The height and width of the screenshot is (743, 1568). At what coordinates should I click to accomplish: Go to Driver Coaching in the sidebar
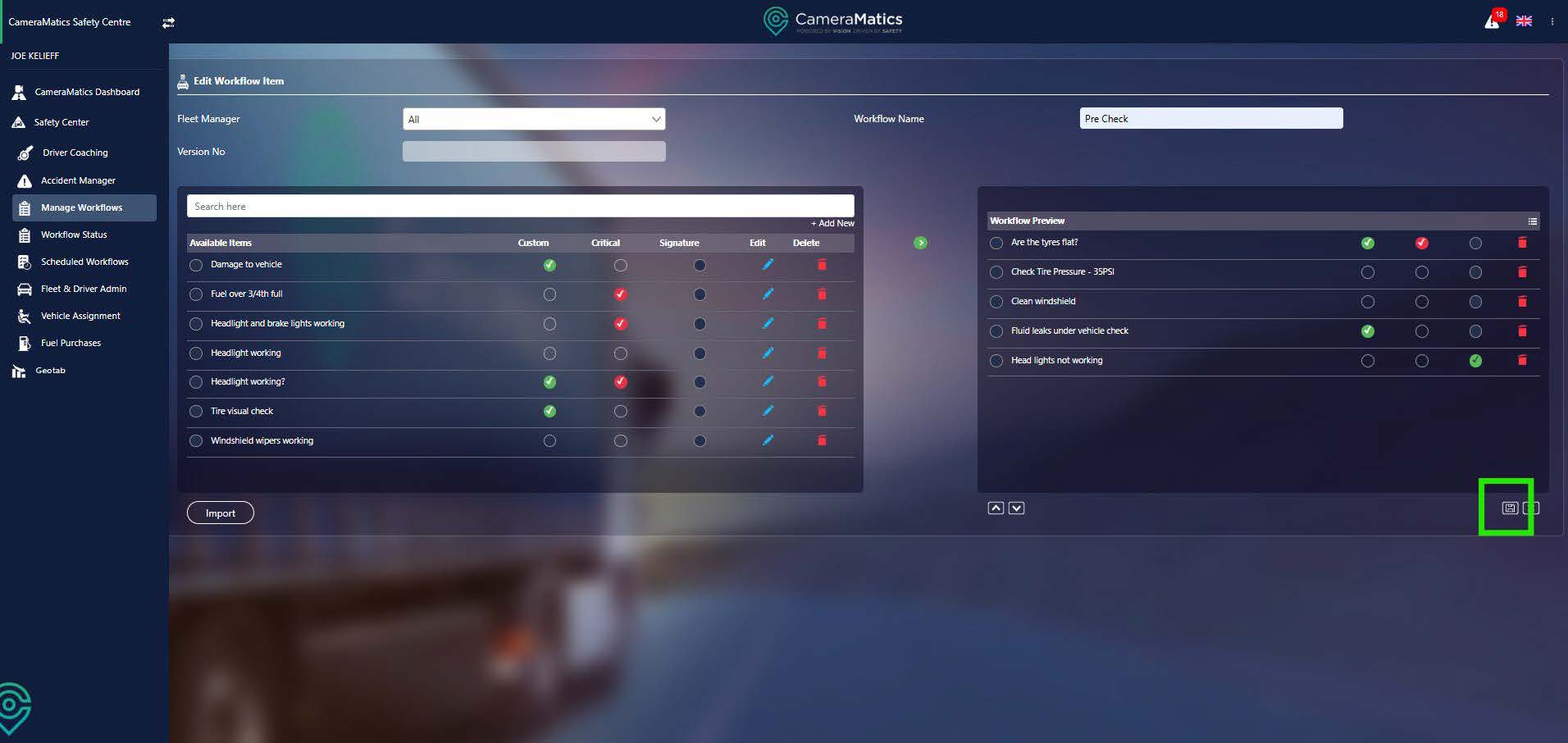(x=75, y=153)
